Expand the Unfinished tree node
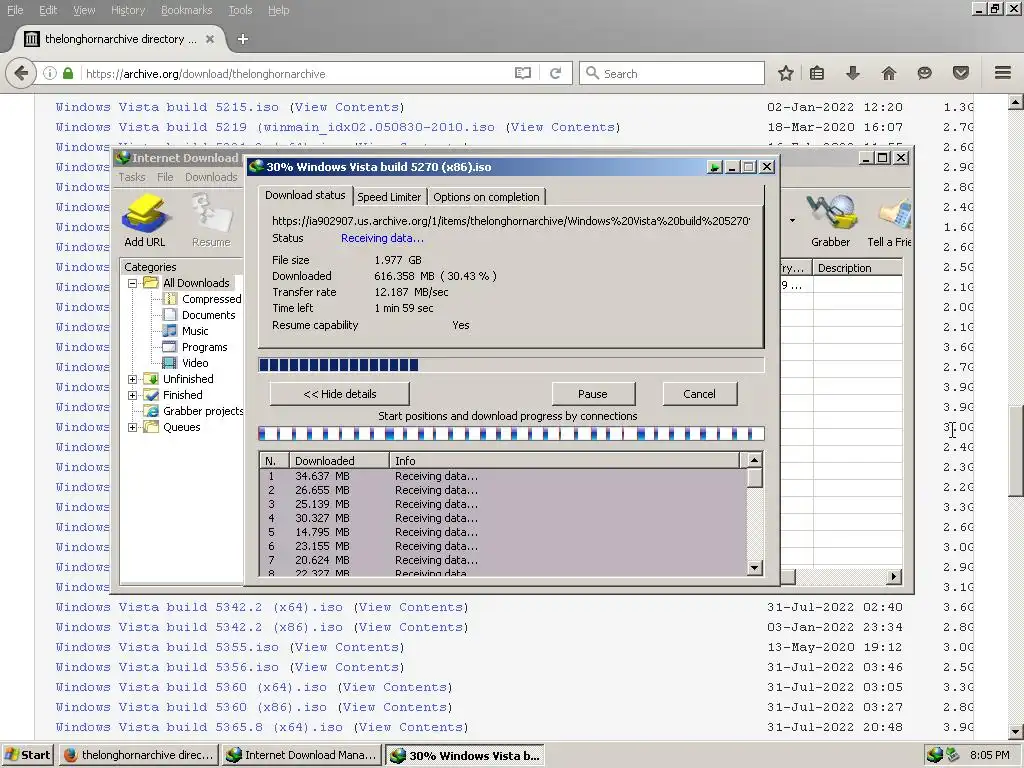Viewport: 1024px width, 768px height. click(133, 379)
